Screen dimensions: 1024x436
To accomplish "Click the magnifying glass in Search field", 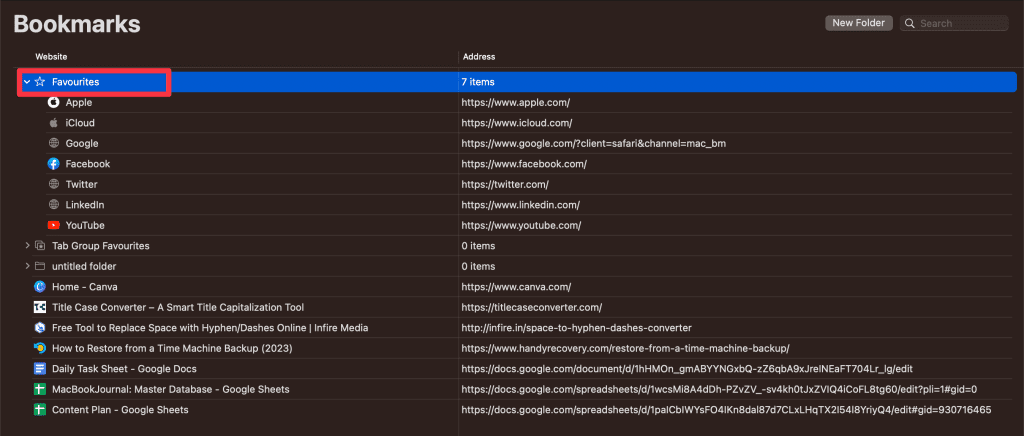I will (x=910, y=23).
